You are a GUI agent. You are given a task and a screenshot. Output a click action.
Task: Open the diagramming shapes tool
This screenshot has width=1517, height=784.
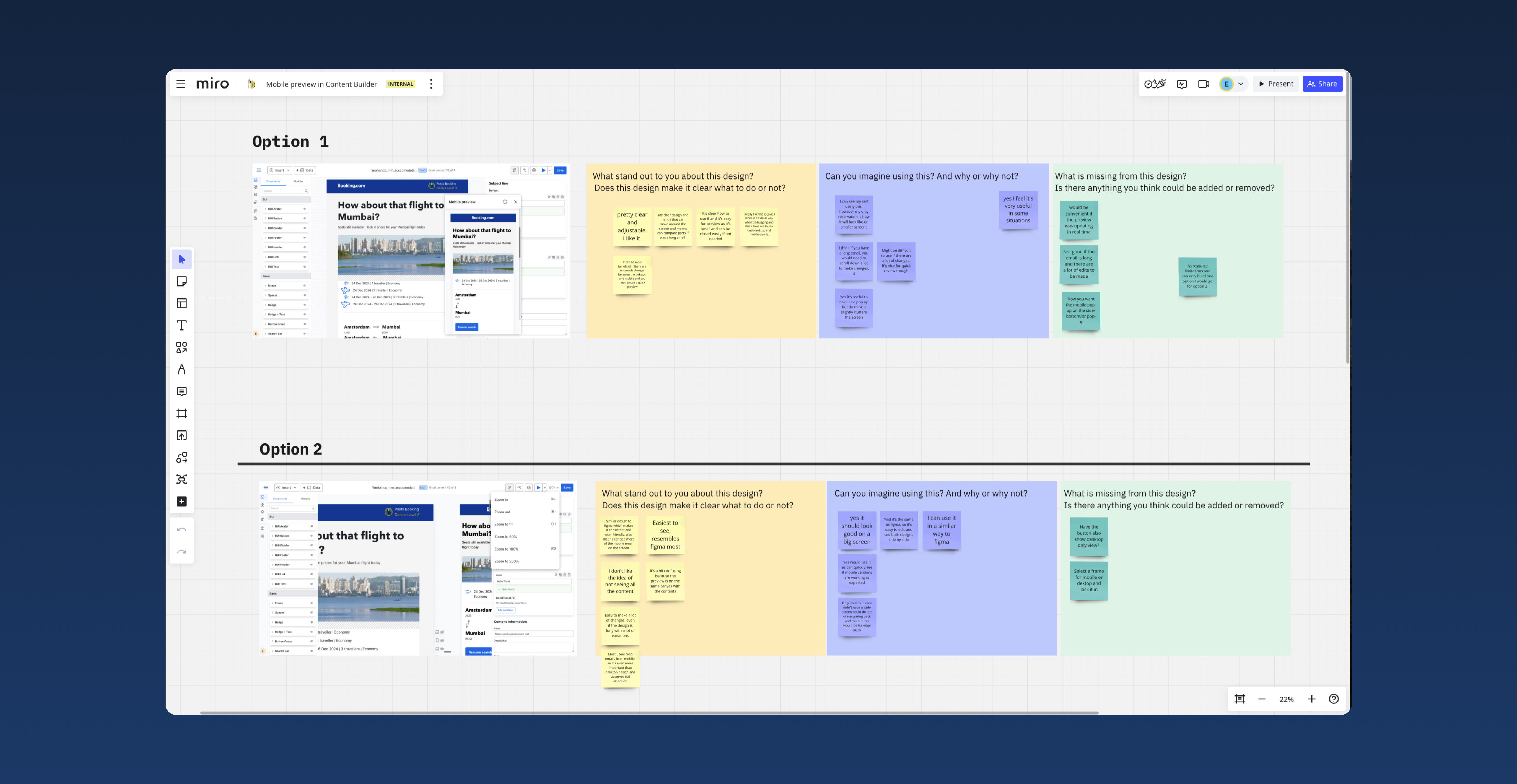coord(182,458)
